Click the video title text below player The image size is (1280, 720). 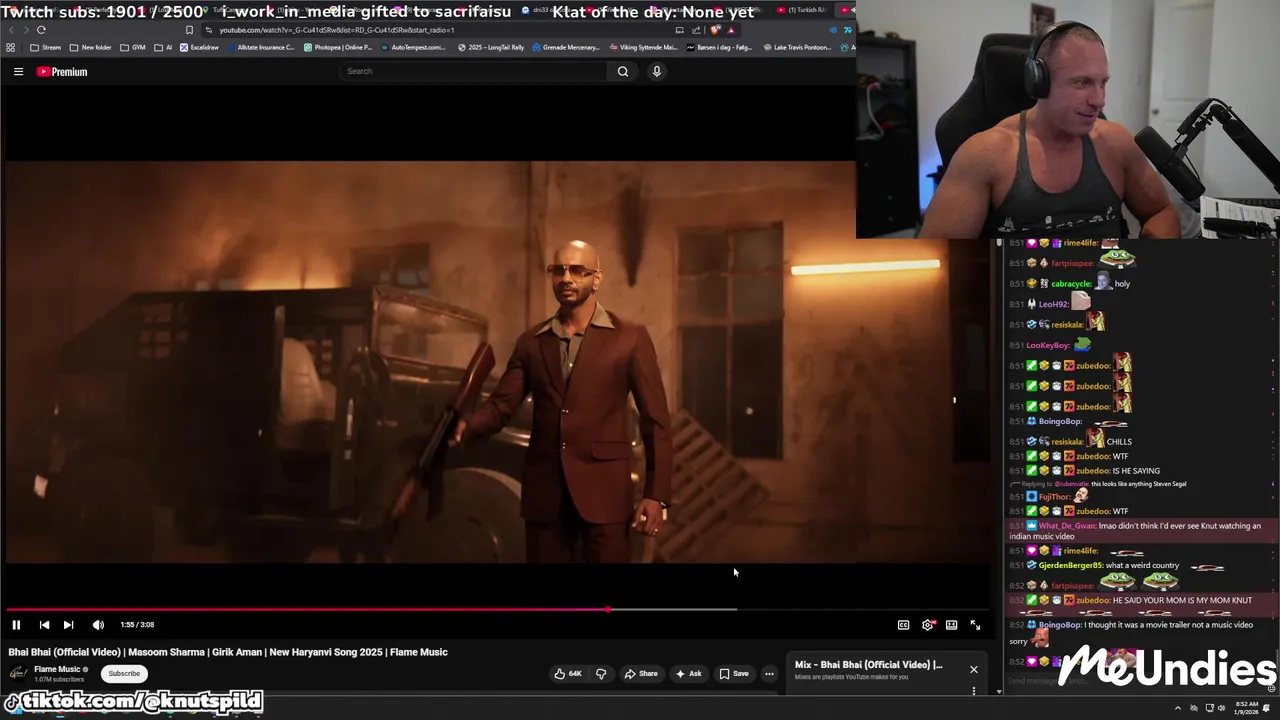(228, 652)
